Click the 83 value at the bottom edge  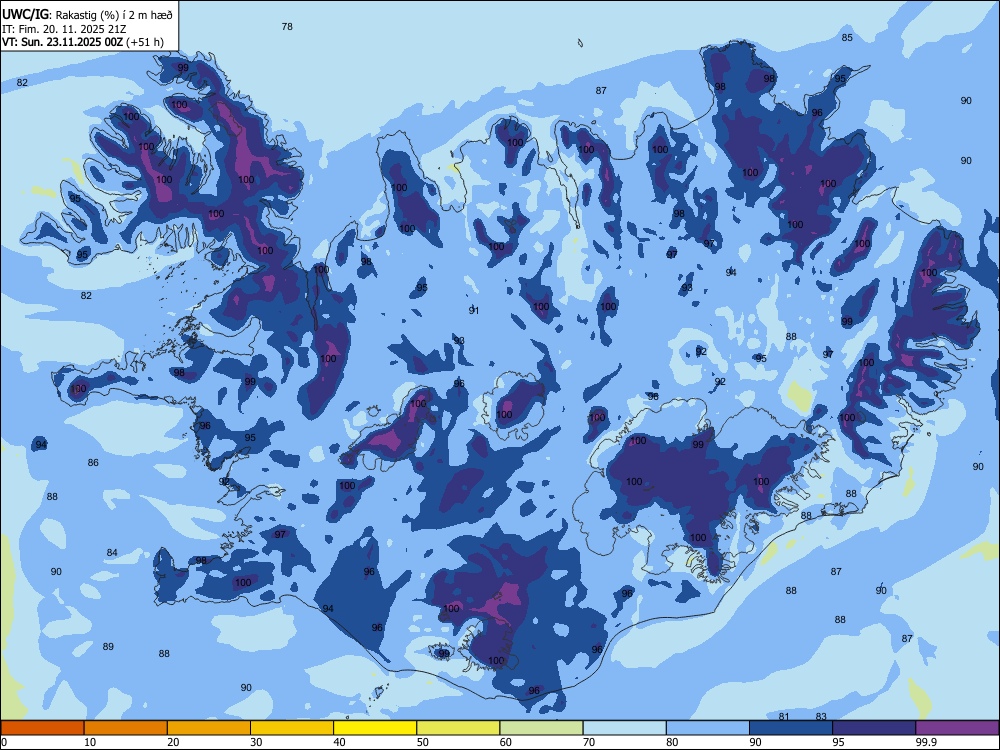821,717
